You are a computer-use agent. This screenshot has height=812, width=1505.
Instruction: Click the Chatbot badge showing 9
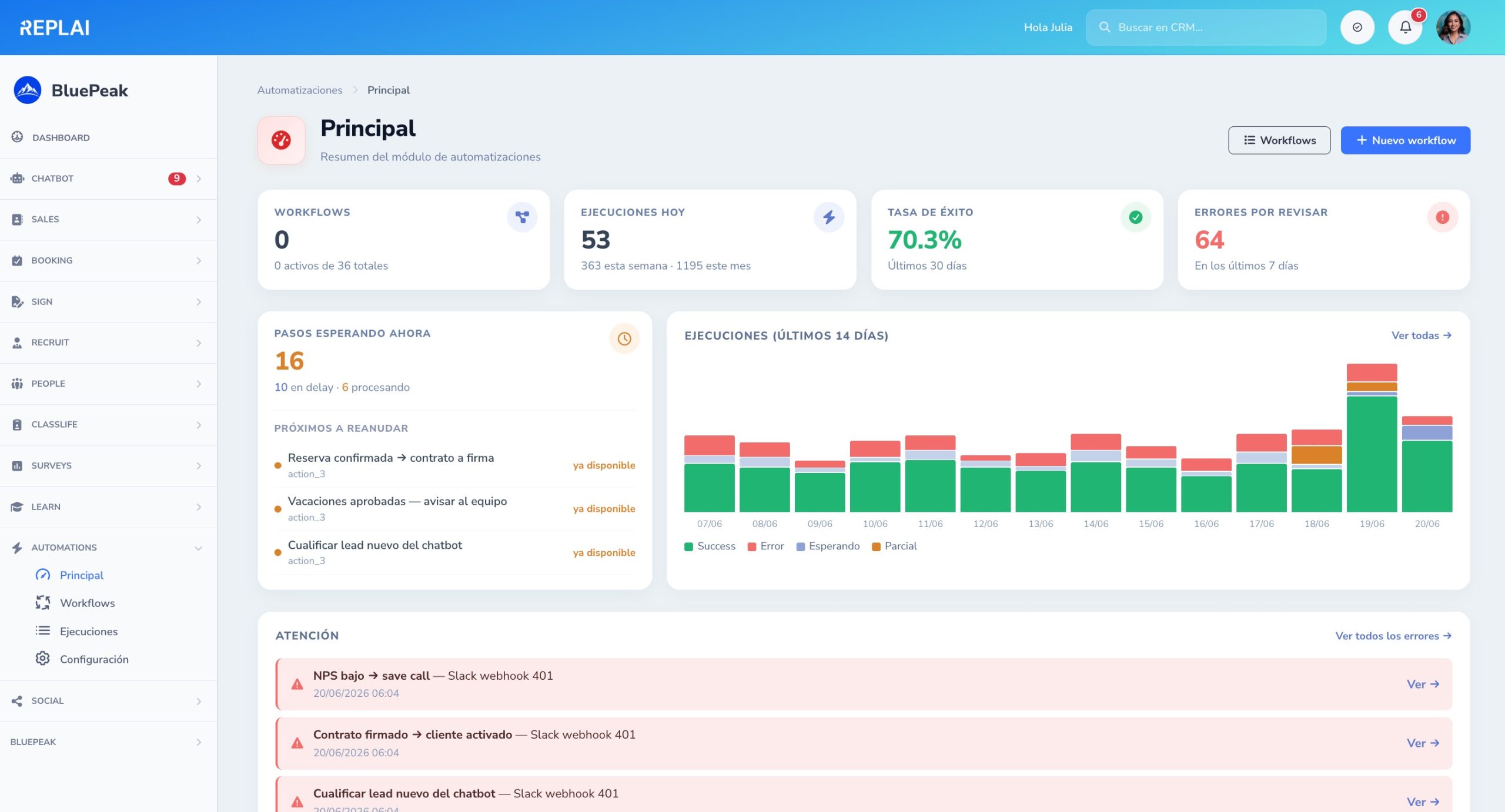pyautogui.click(x=176, y=178)
